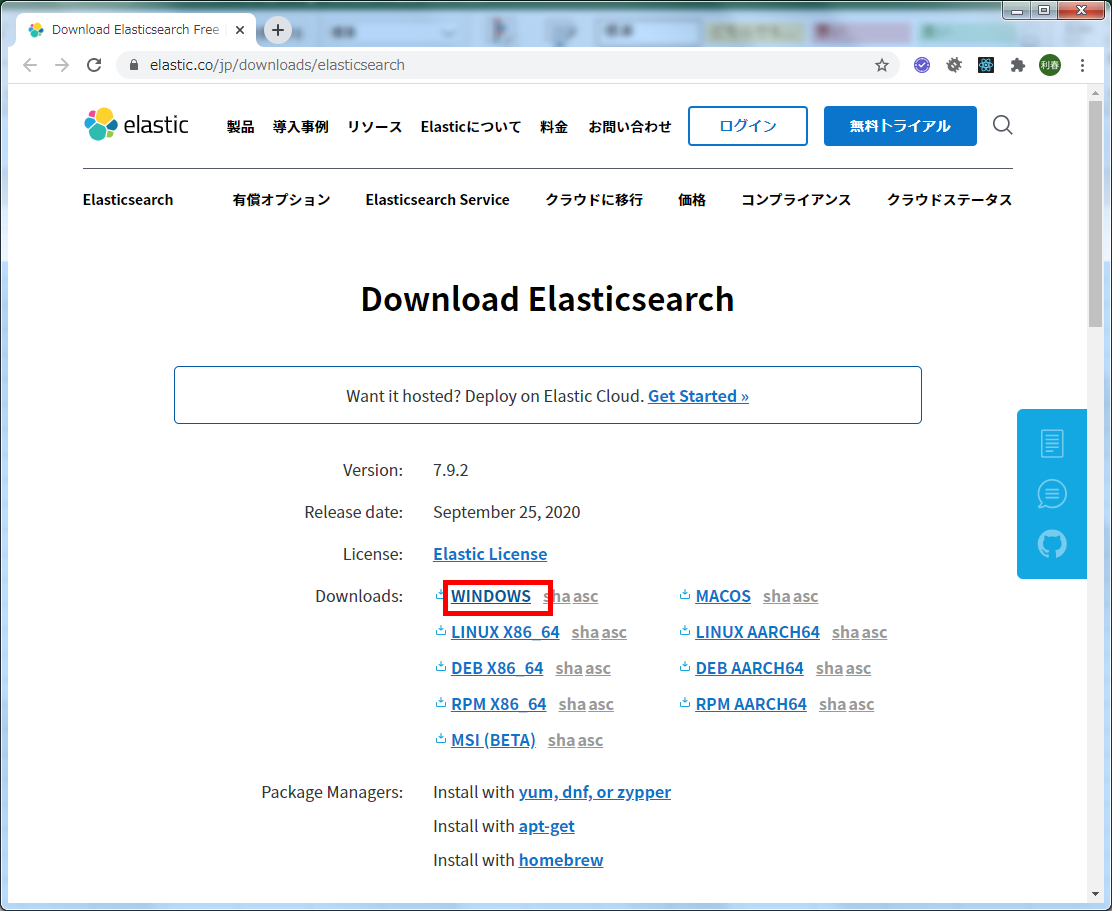
Task: Click the 無料トライアル button
Action: click(900, 126)
